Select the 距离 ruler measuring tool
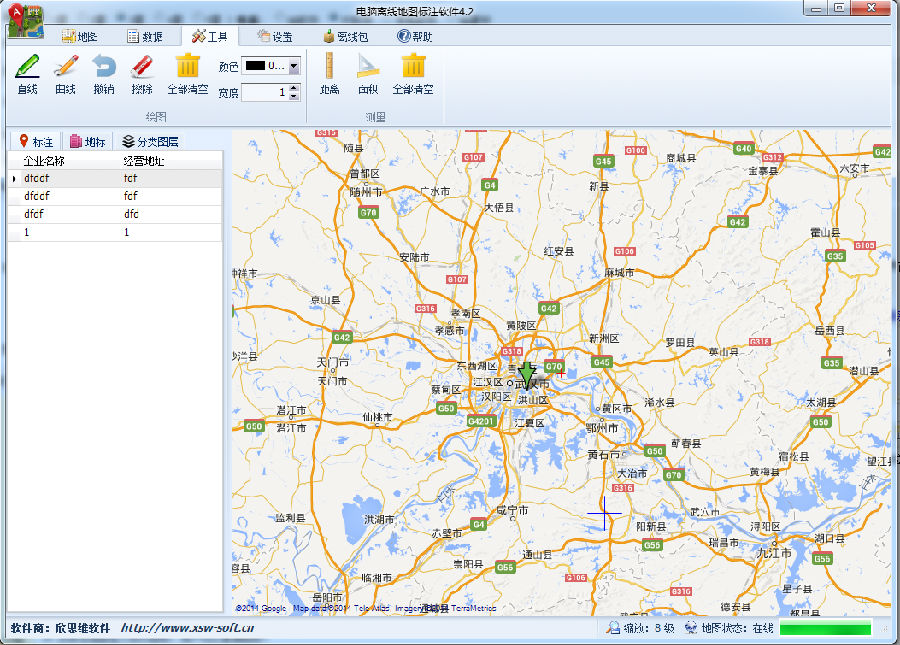The width and height of the screenshot is (900, 645). point(329,73)
